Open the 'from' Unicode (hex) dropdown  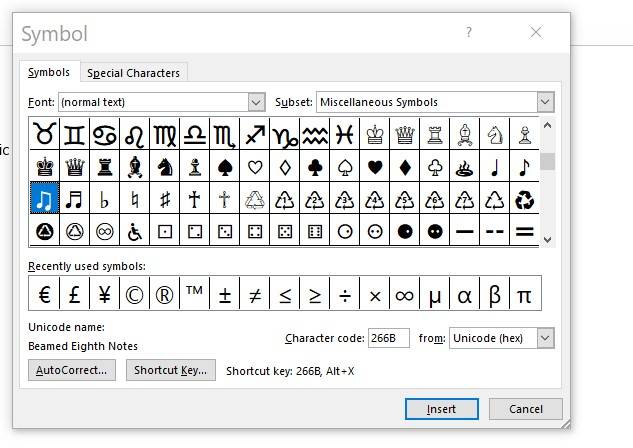[545, 338]
